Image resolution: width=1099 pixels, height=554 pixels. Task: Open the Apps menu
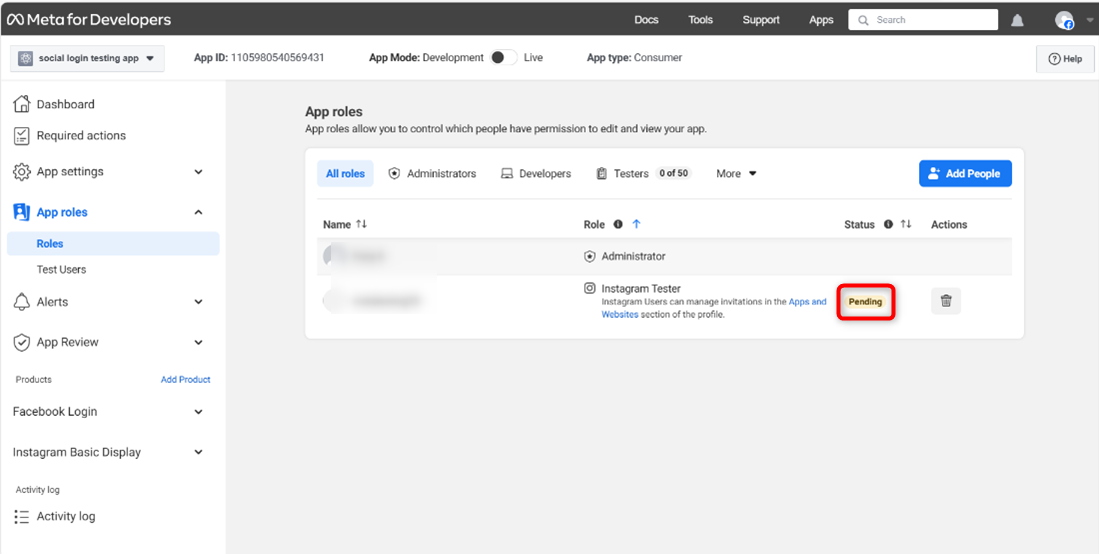coord(821,20)
